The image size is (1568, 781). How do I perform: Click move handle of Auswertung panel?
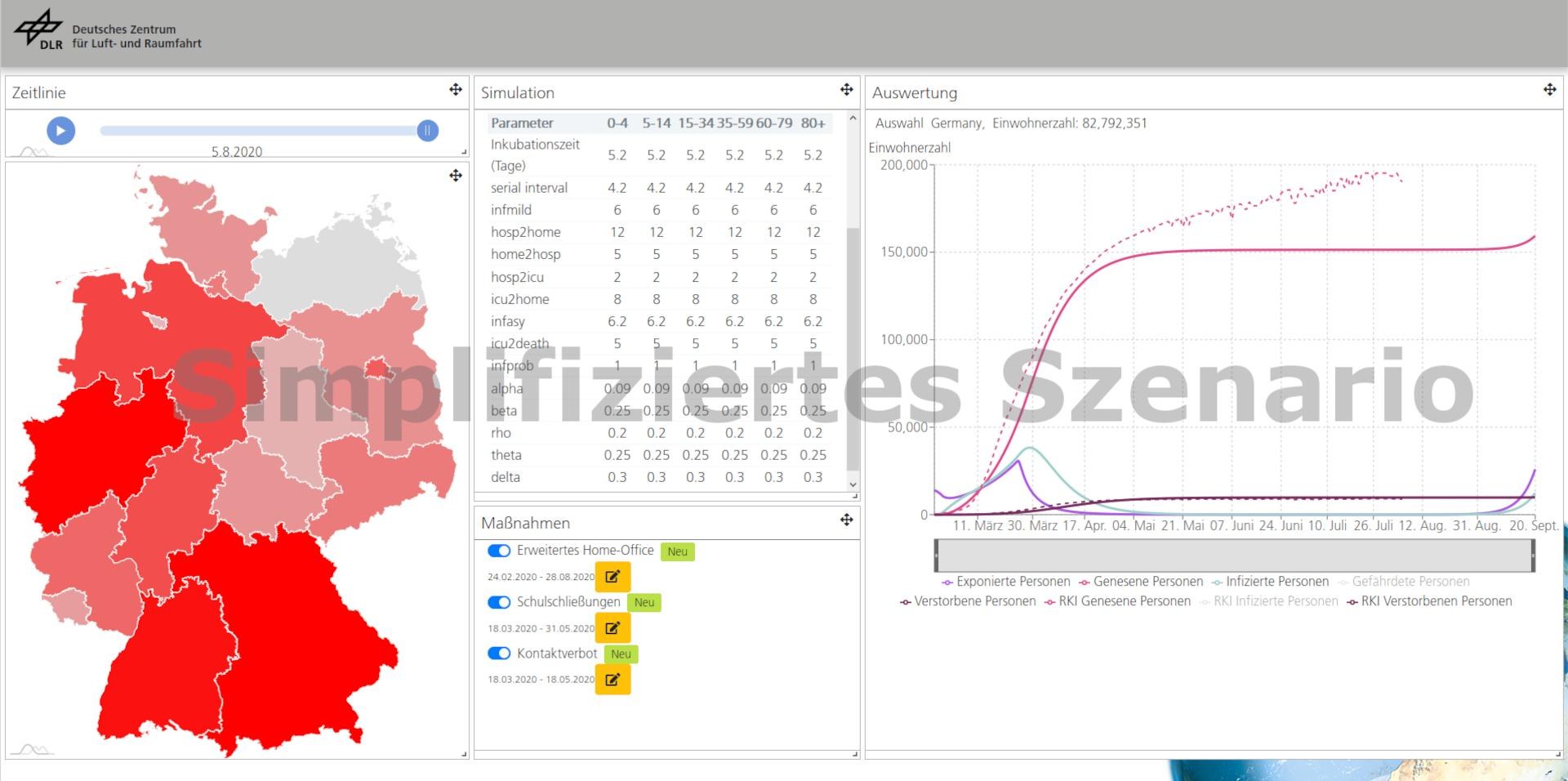tap(1550, 90)
